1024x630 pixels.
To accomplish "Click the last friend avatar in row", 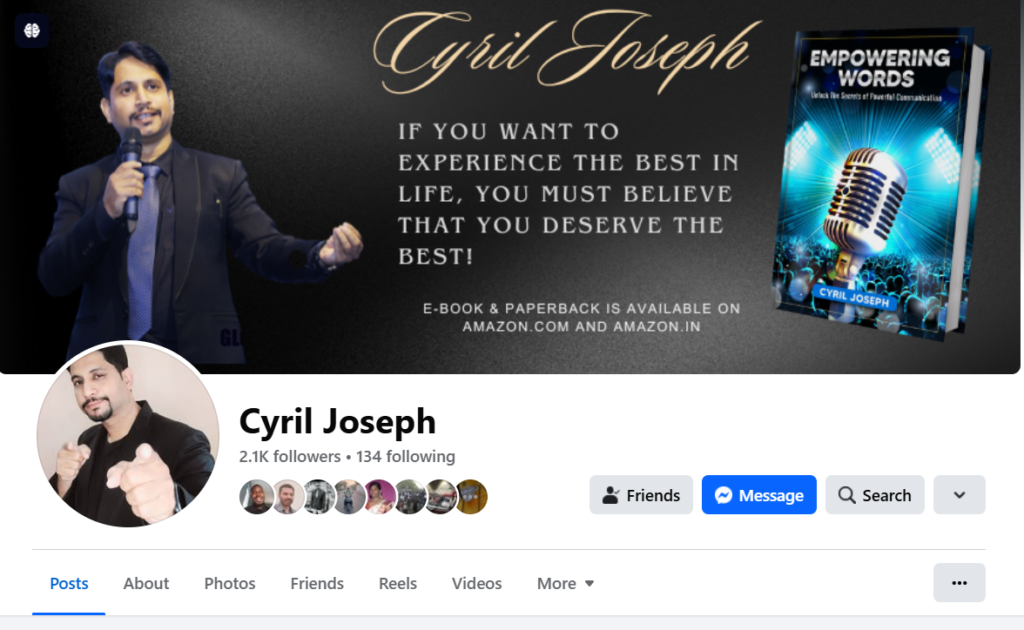I will (472, 497).
